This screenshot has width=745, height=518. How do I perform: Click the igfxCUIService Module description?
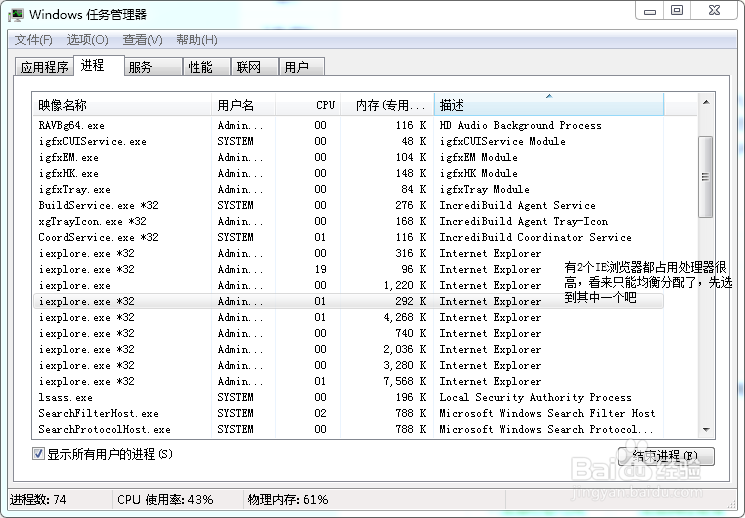[x=503, y=142]
